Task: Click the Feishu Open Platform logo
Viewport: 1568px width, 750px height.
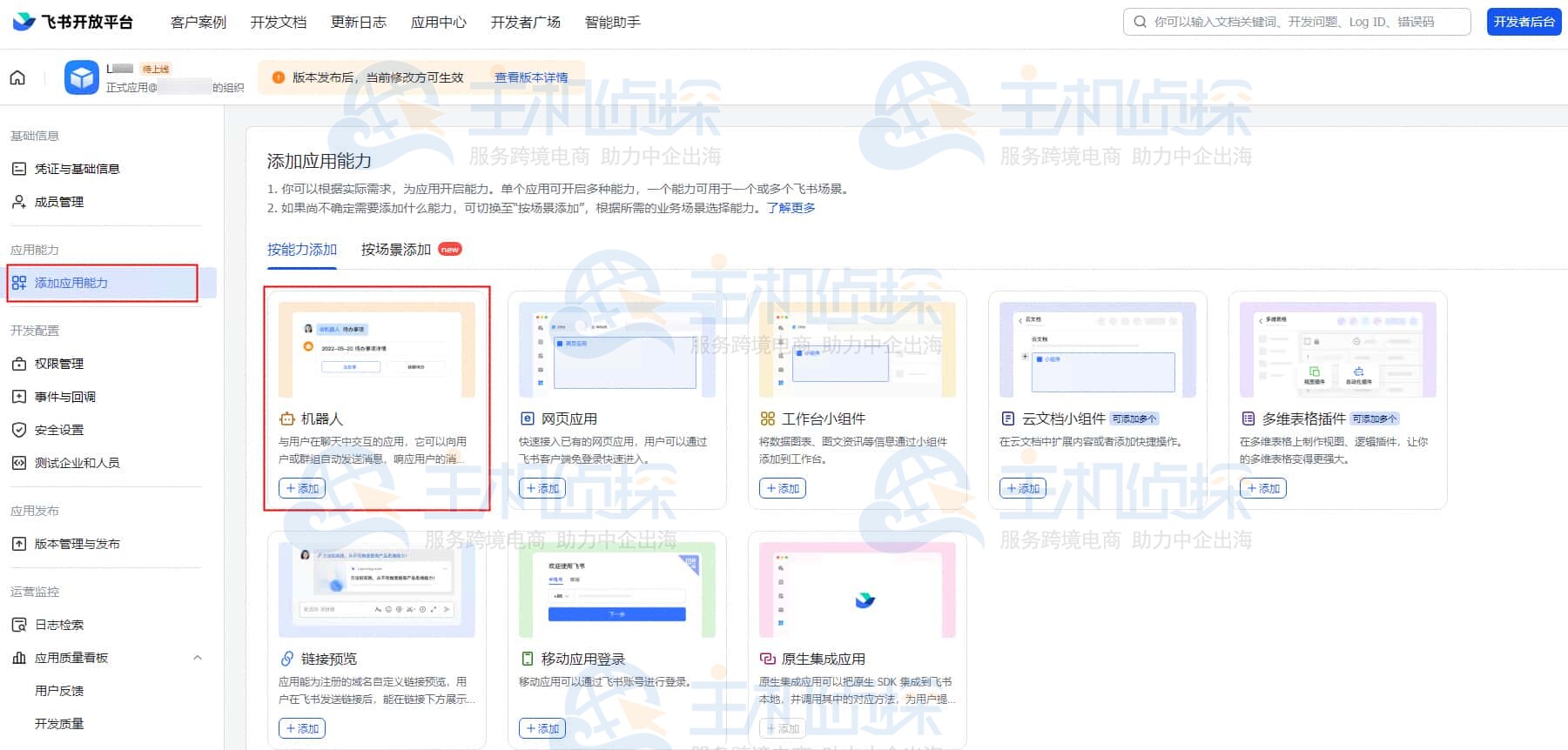Action: (x=73, y=22)
